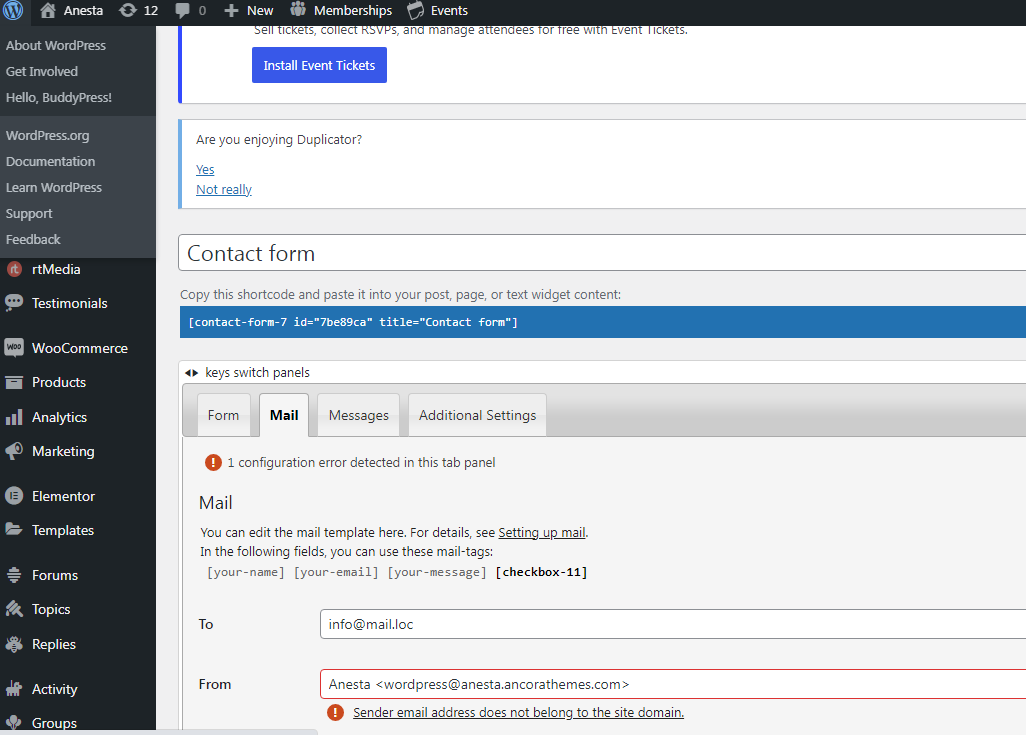Open Documentation menu link
This screenshot has width=1026, height=735.
click(x=50, y=161)
